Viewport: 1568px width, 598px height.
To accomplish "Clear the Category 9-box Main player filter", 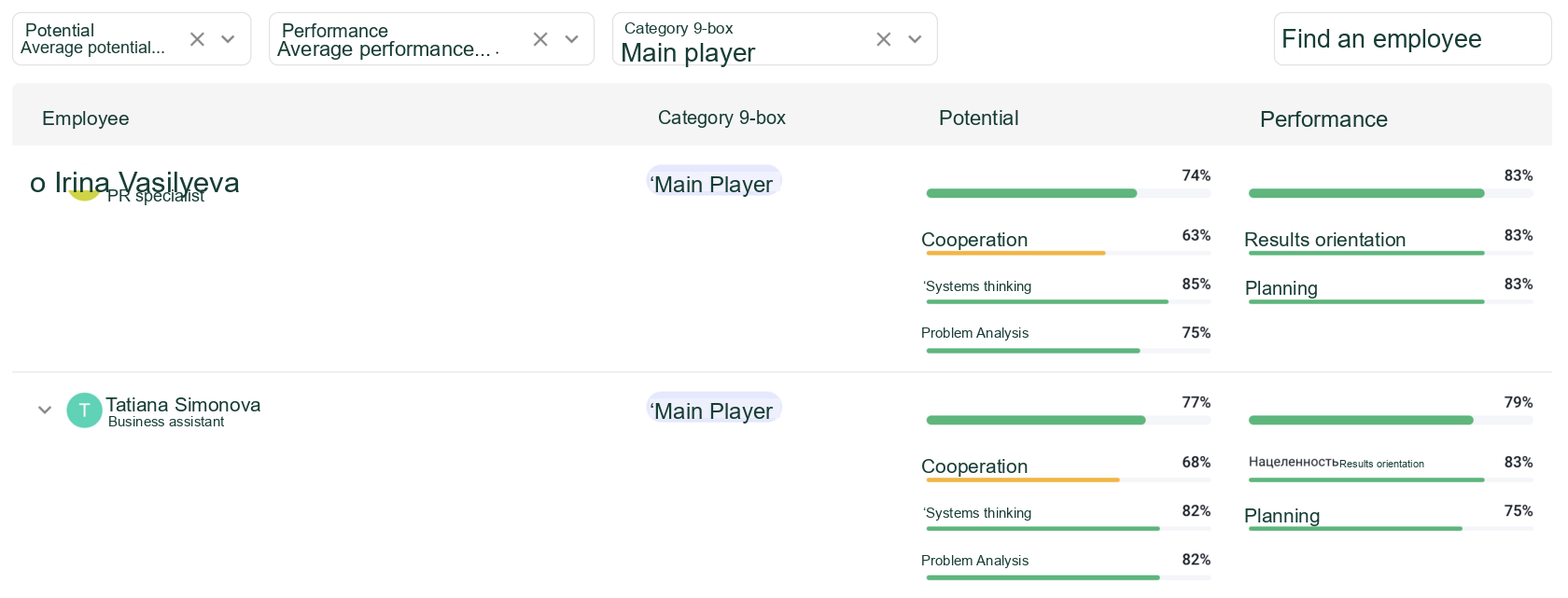I will click(x=884, y=39).
